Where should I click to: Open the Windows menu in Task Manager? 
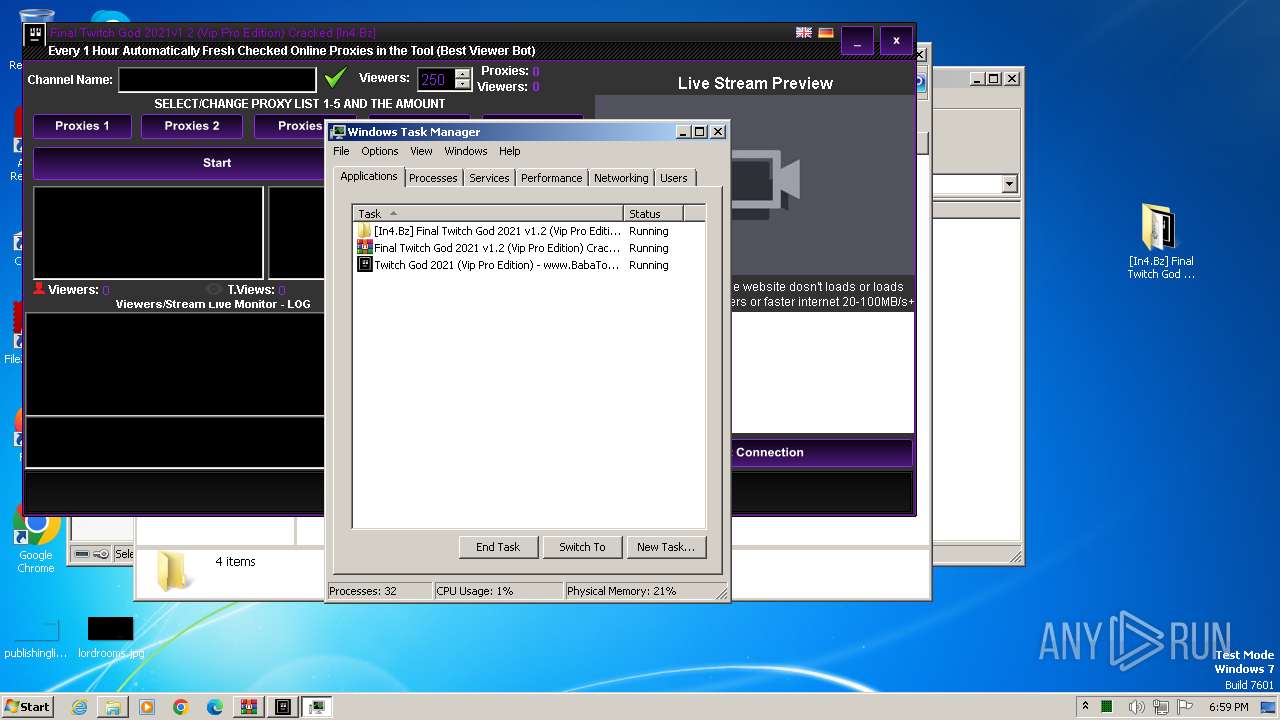click(x=466, y=151)
